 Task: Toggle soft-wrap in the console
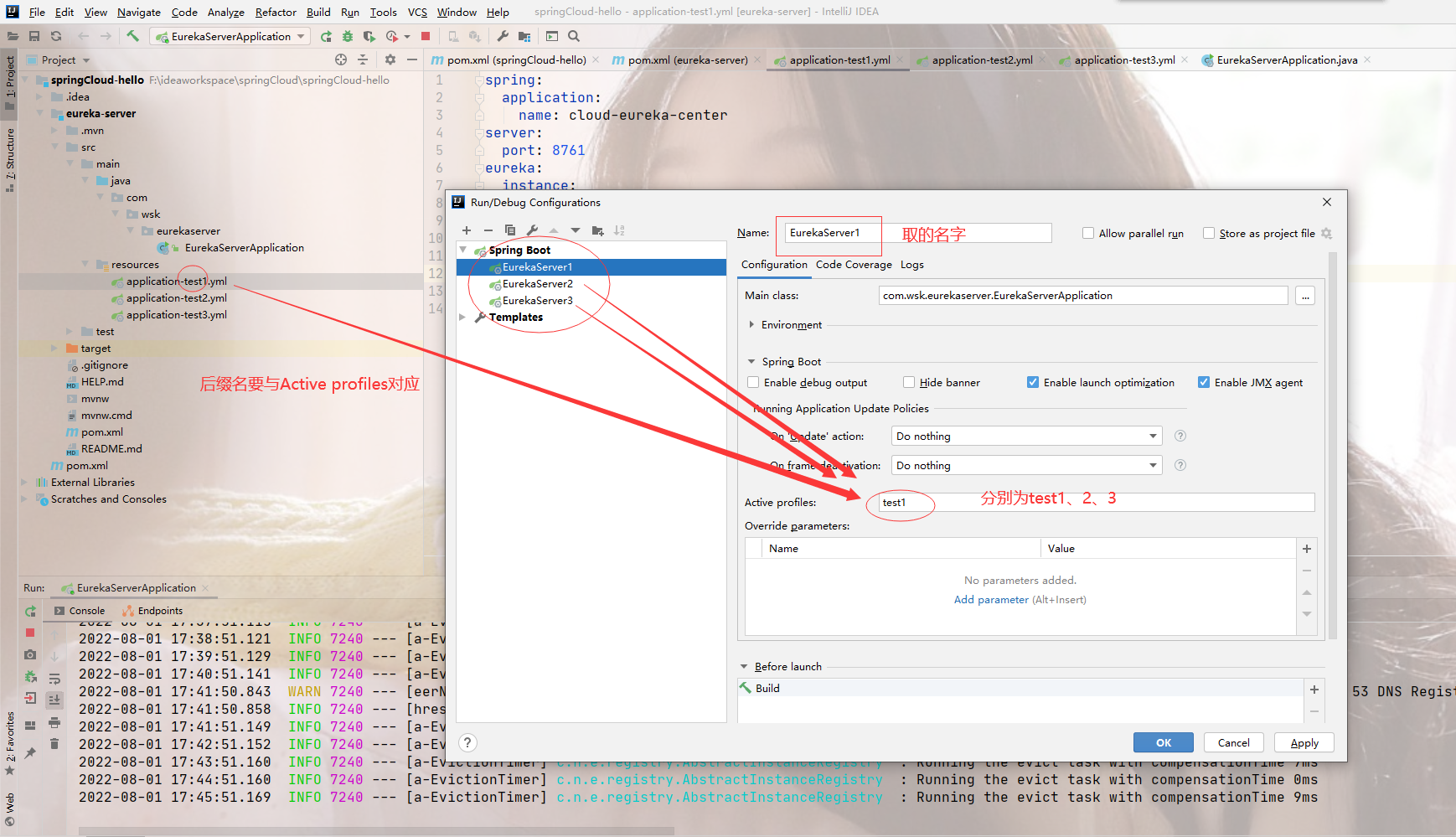pos(54,679)
